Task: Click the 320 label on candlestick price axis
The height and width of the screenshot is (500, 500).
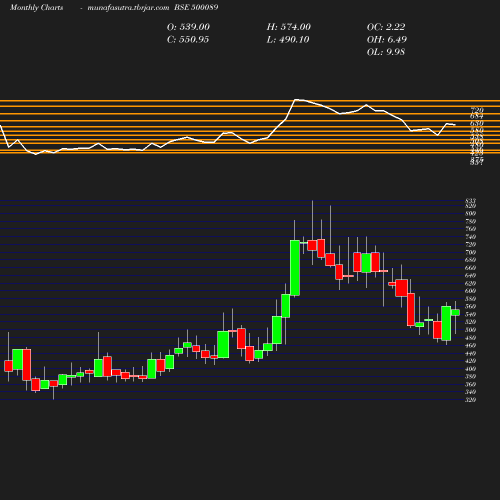Action: coord(470,400)
